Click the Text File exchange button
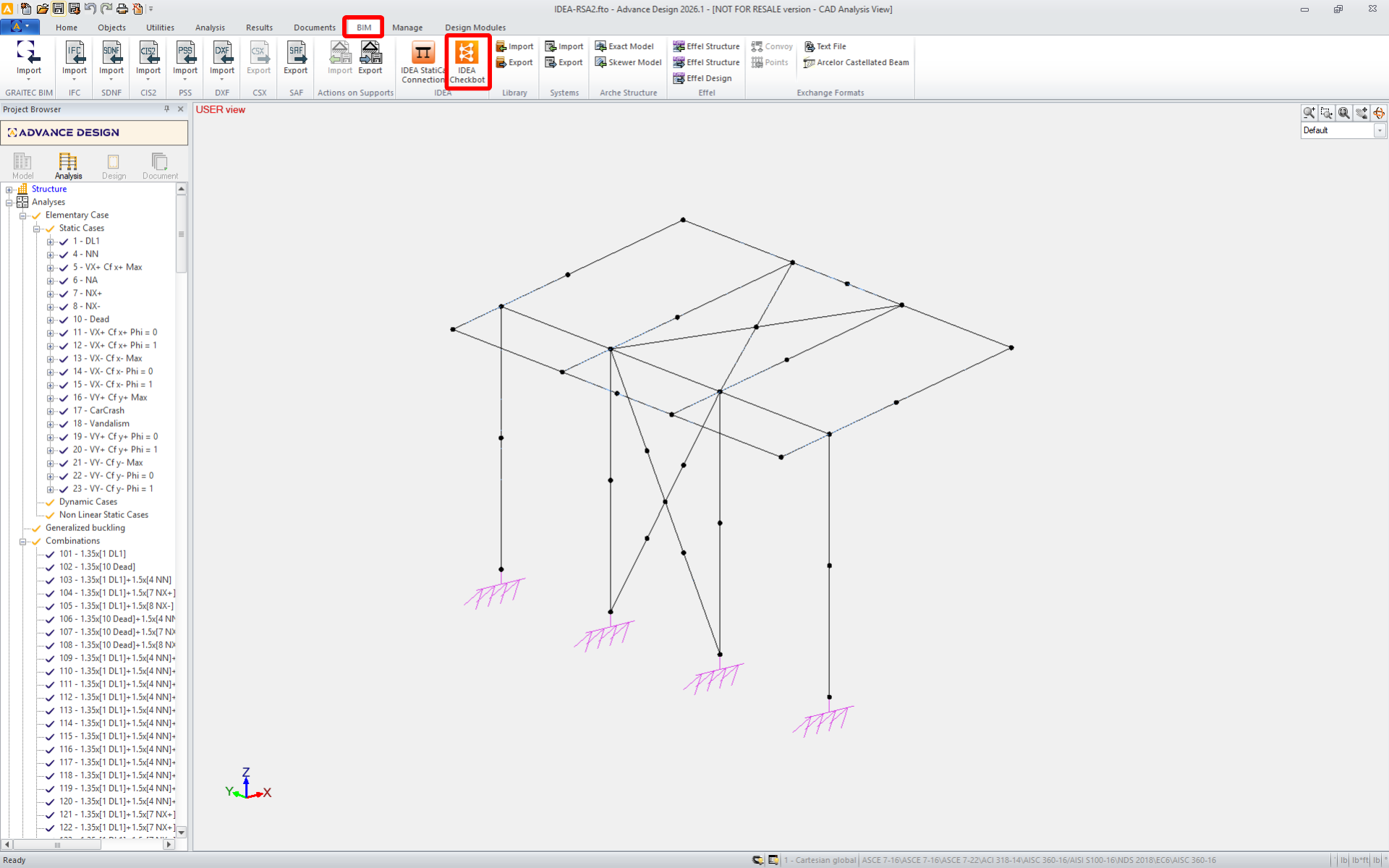This screenshot has height=868, width=1389. point(825,46)
